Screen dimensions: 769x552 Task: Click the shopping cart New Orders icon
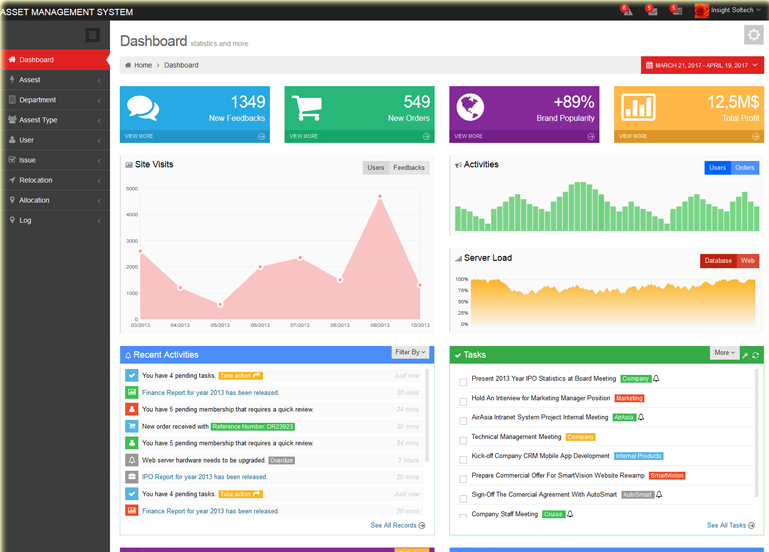point(307,108)
